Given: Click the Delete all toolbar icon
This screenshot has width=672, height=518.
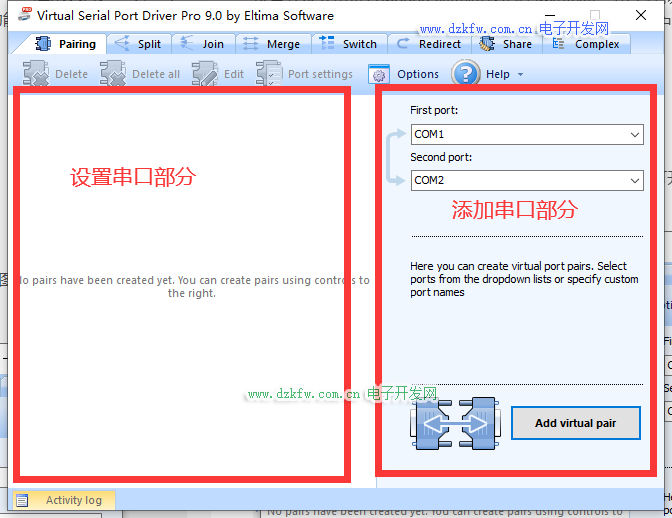Looking at the screenshot, I should tap(113, 74).
